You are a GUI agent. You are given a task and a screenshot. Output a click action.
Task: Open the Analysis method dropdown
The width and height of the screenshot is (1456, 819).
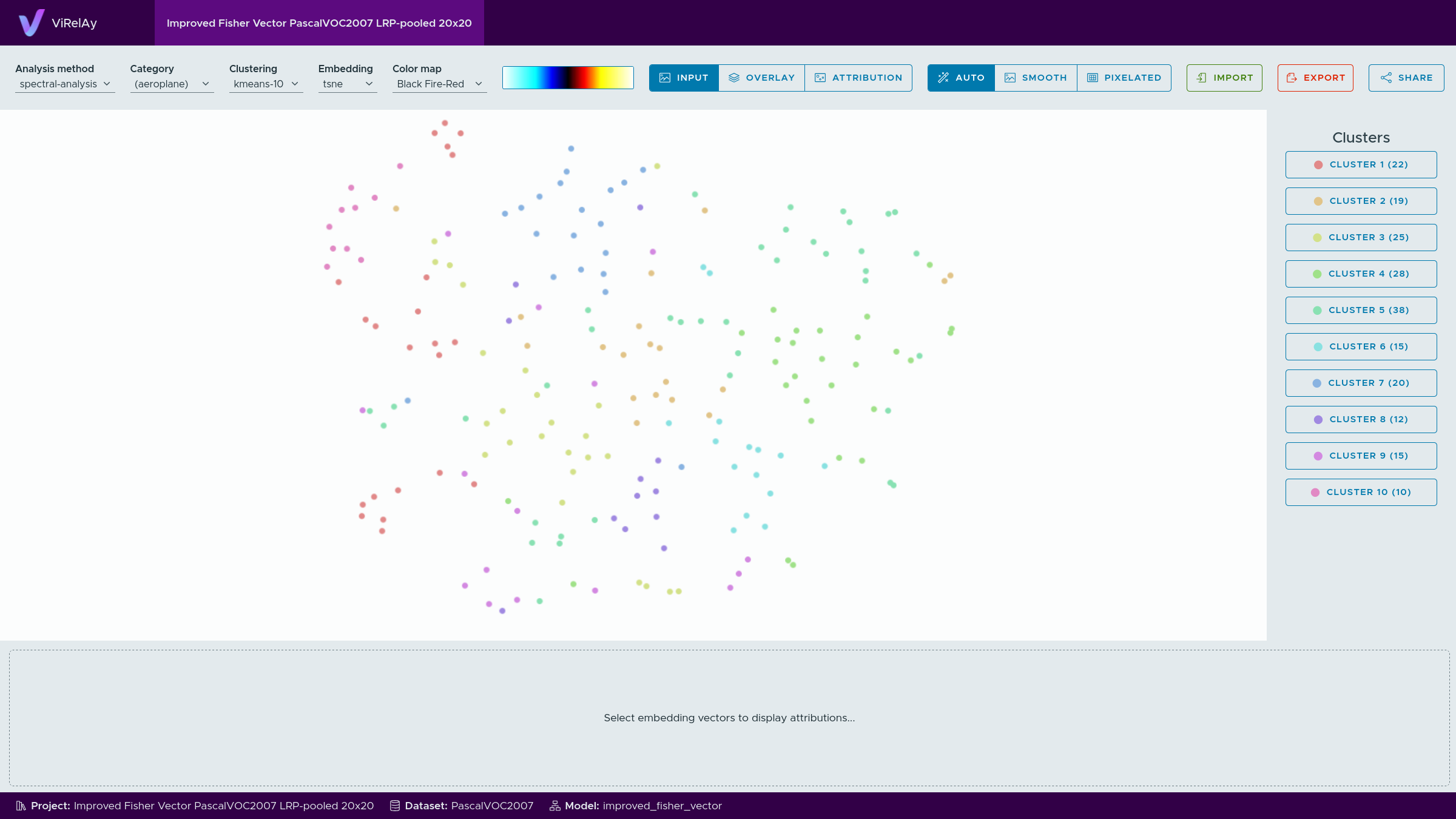tap(65, 84)
